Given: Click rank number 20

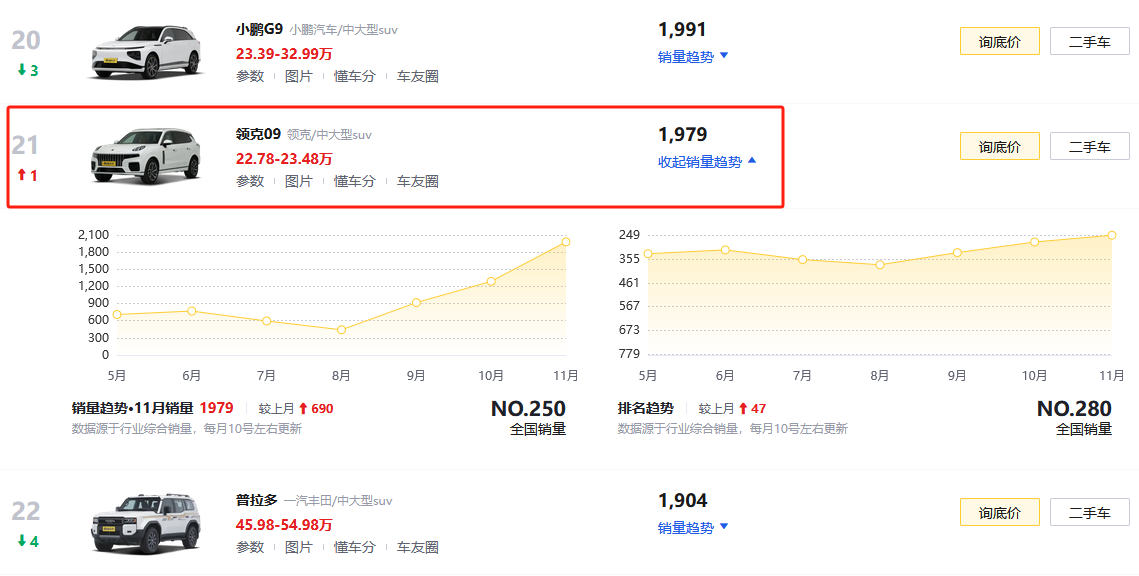Looking at the screenshot, I should pyautogui.click(x=25, y=41).
